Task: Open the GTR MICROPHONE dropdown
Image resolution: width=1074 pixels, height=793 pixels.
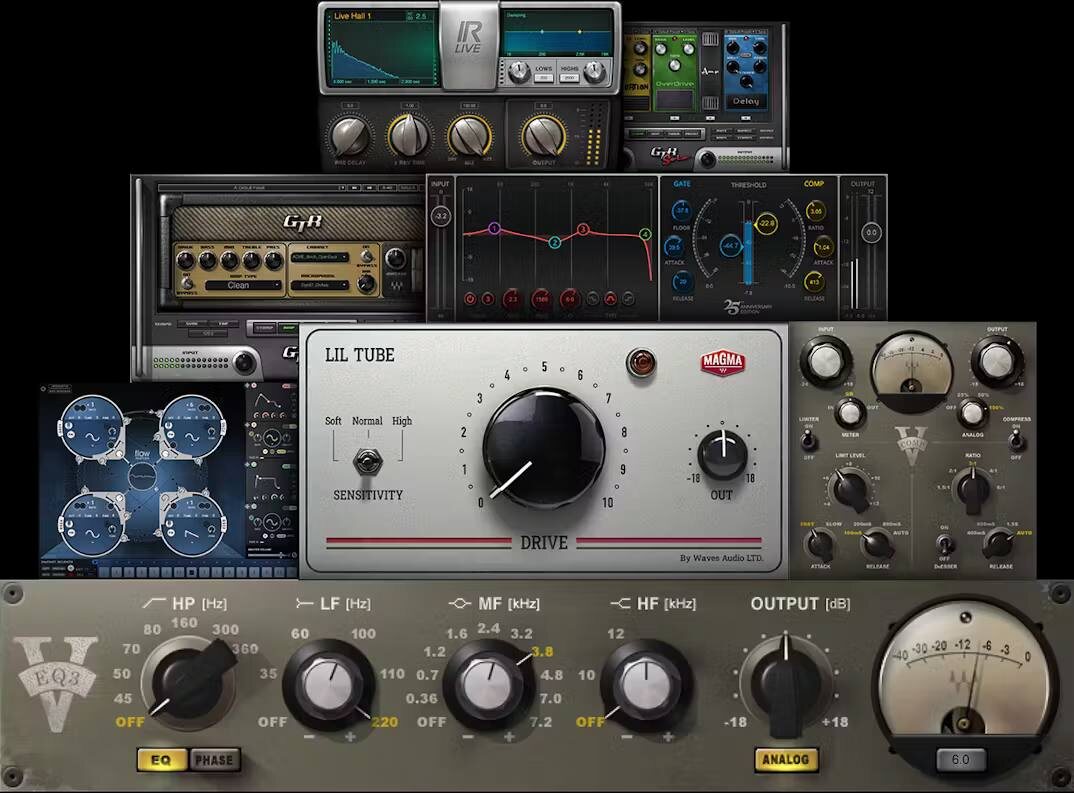Action: pyautogui.click(x=320, y=285)
